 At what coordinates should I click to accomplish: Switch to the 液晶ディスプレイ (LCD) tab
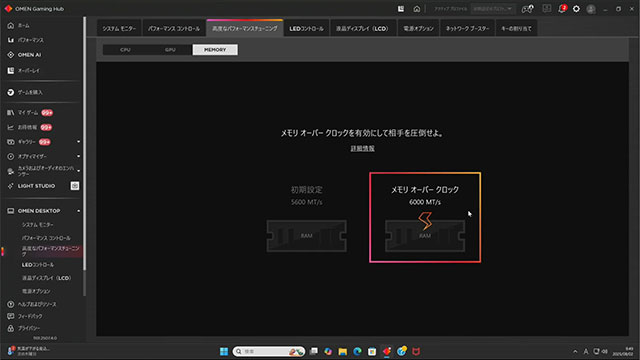coord(362,29)
